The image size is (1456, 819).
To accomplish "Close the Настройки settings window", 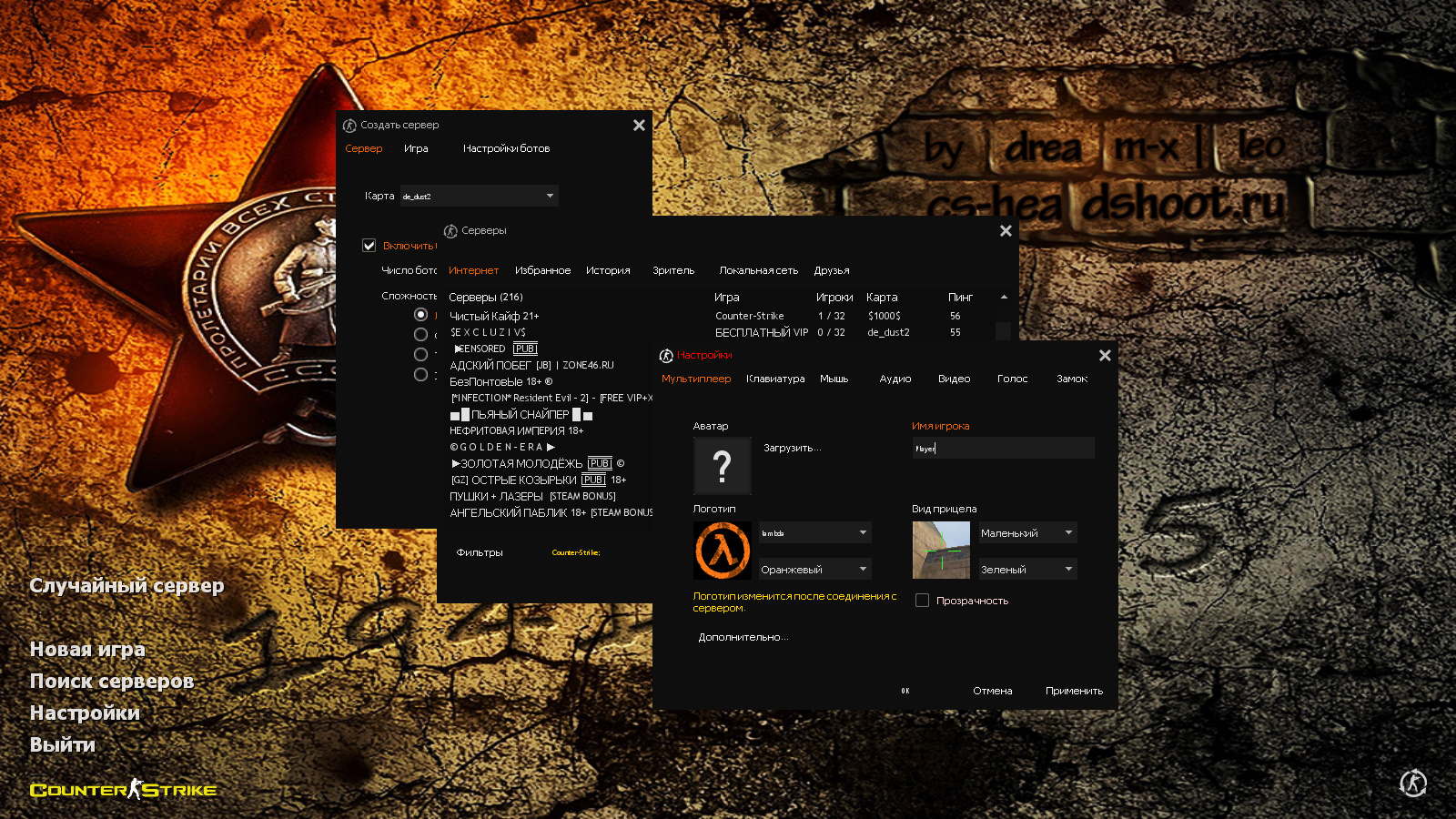I will coord(1105,356).
